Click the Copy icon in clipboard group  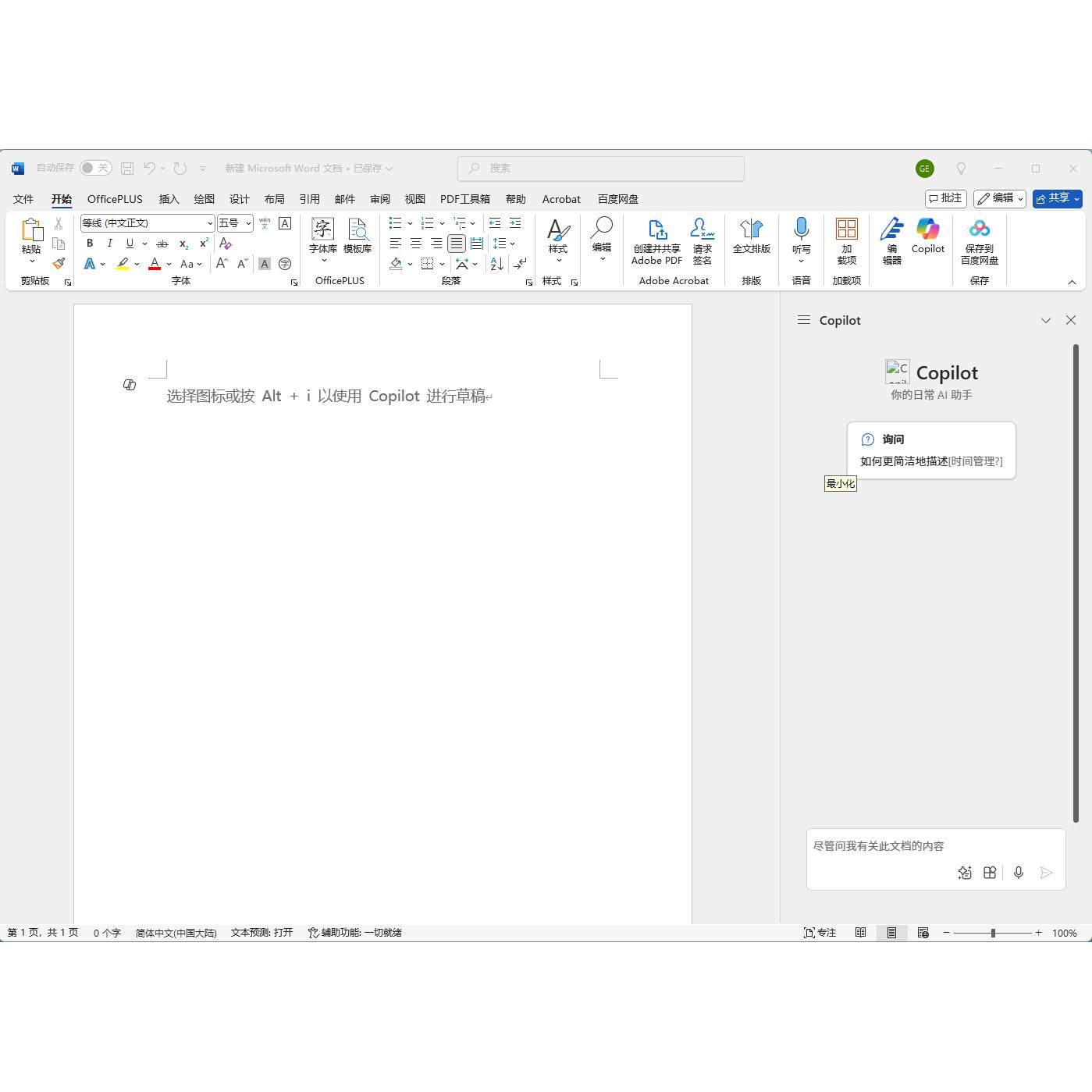click(x=59, y=244)
